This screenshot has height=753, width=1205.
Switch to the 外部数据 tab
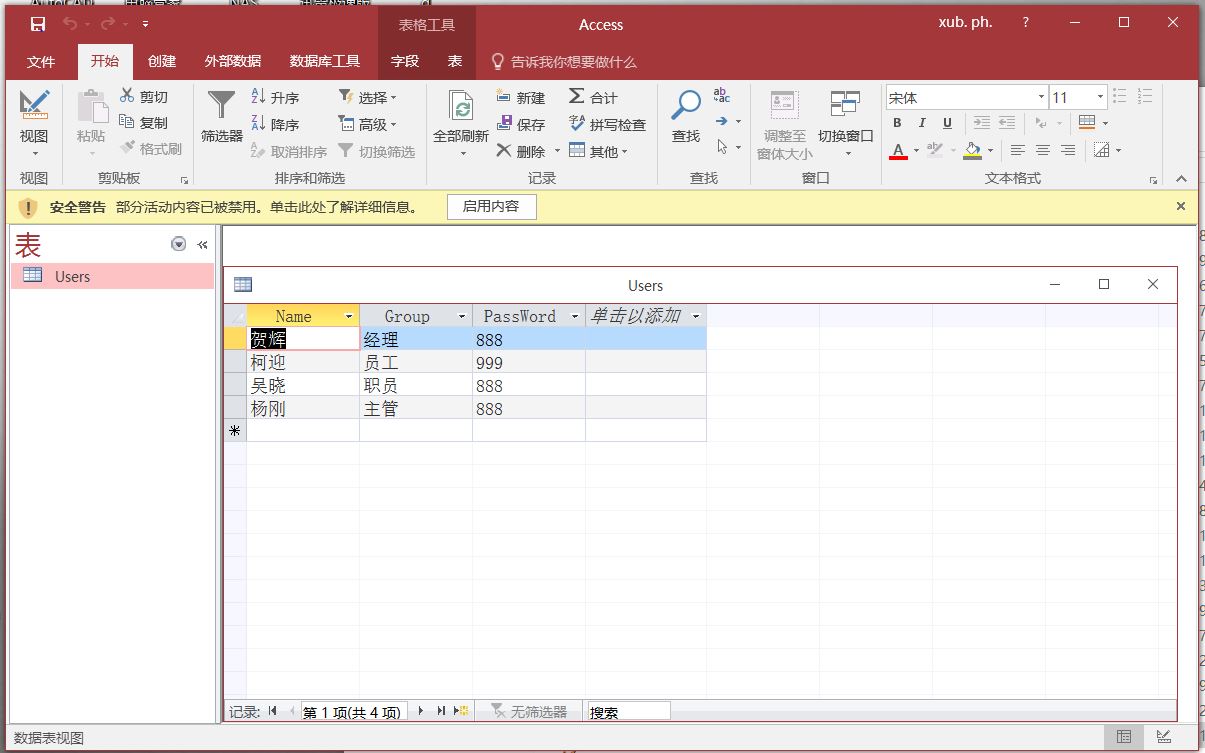233,61
